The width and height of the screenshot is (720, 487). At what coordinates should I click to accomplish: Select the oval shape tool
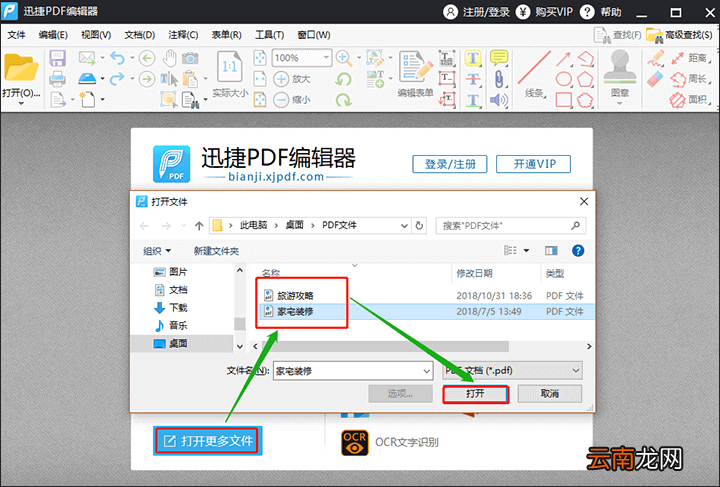(563, 79)
